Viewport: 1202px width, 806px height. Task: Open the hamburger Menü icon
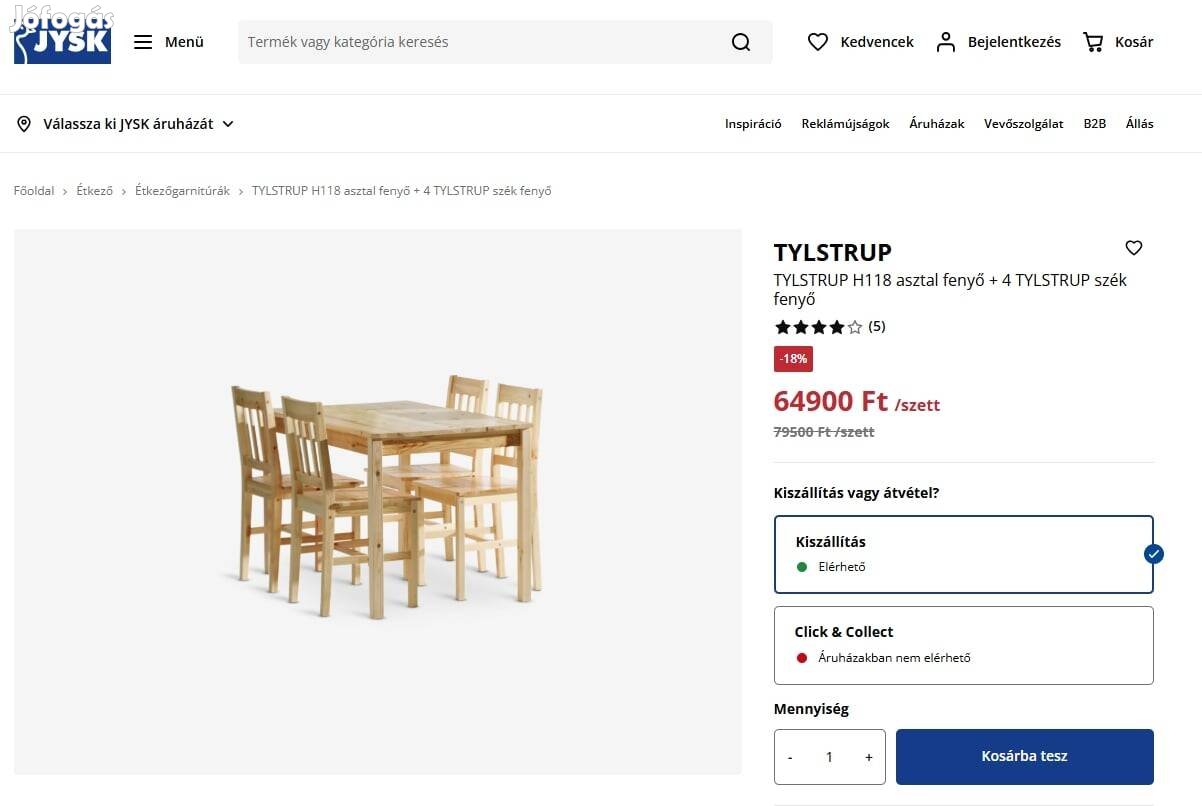[x=143, y=42]
